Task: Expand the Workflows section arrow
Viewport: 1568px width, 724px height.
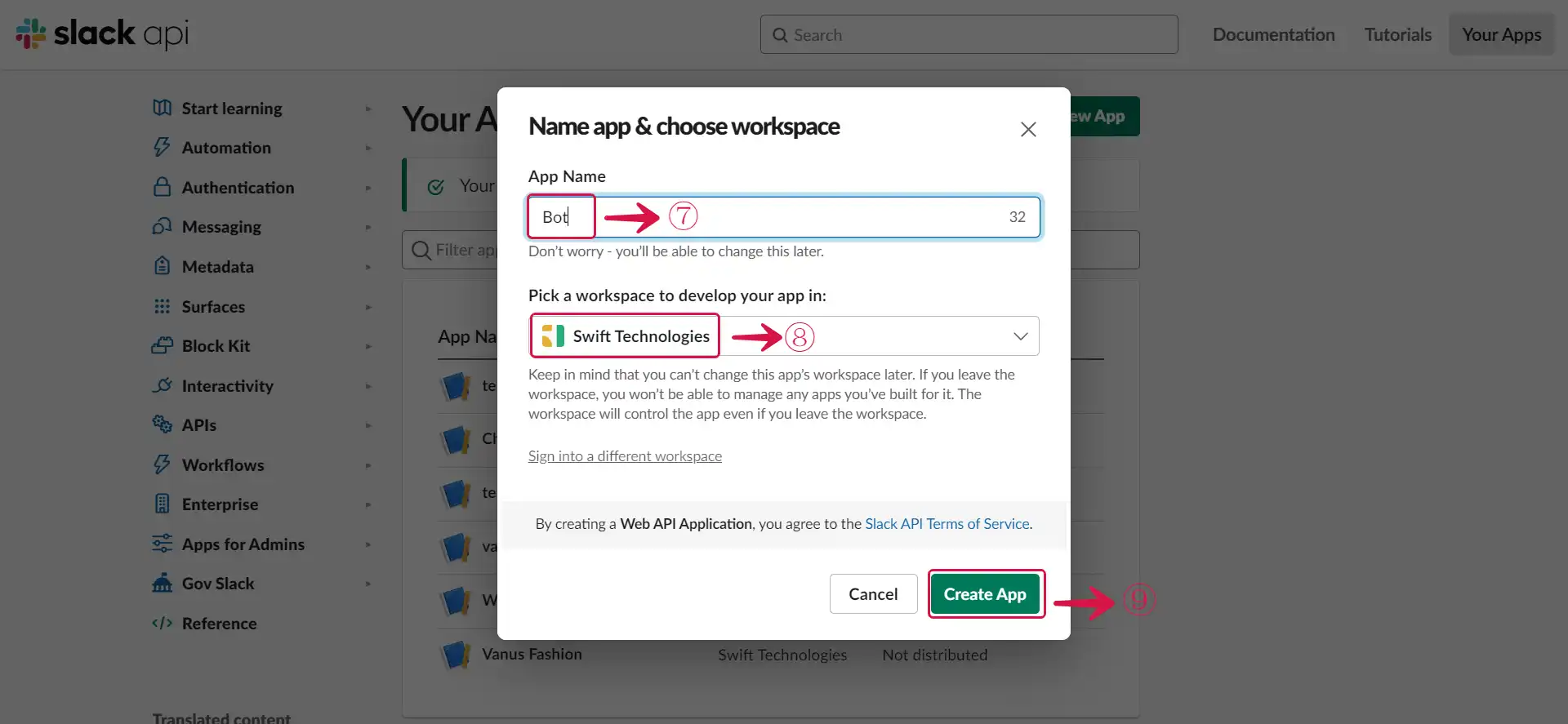Action: [368, 465]
